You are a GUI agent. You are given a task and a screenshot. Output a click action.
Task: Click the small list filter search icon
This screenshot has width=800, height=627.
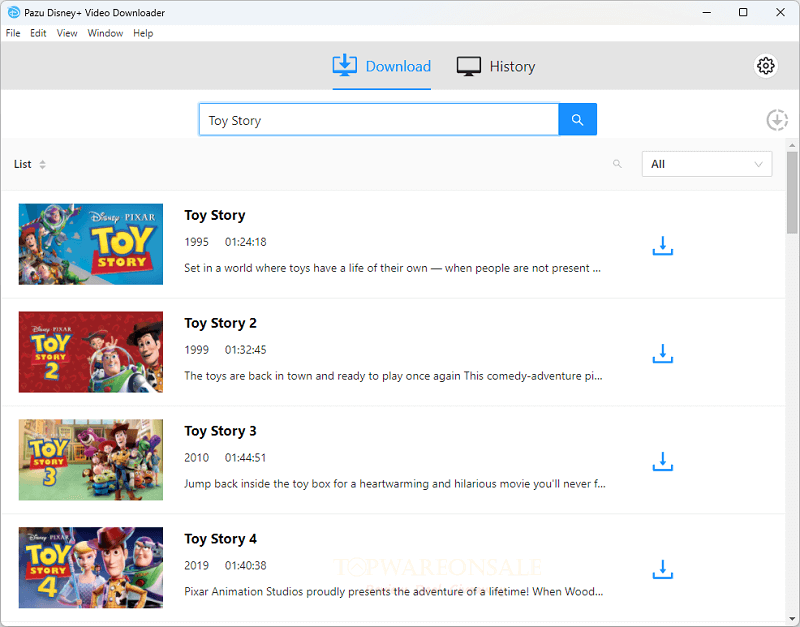[x=617, y=164]
